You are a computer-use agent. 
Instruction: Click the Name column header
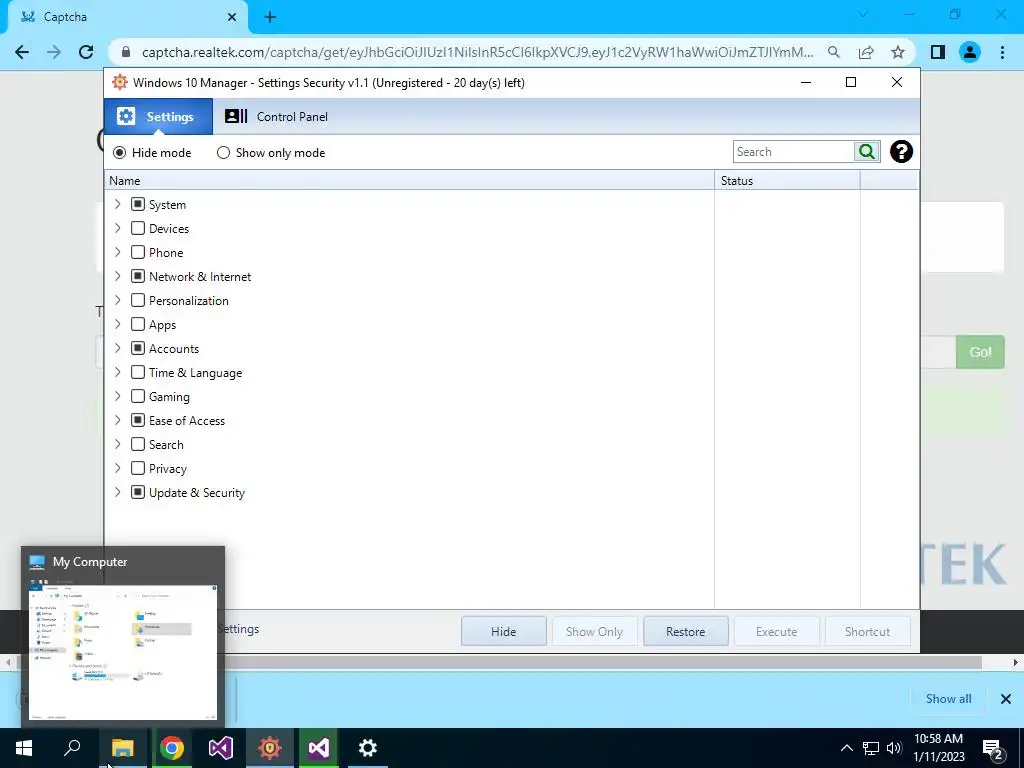(409, 180)
